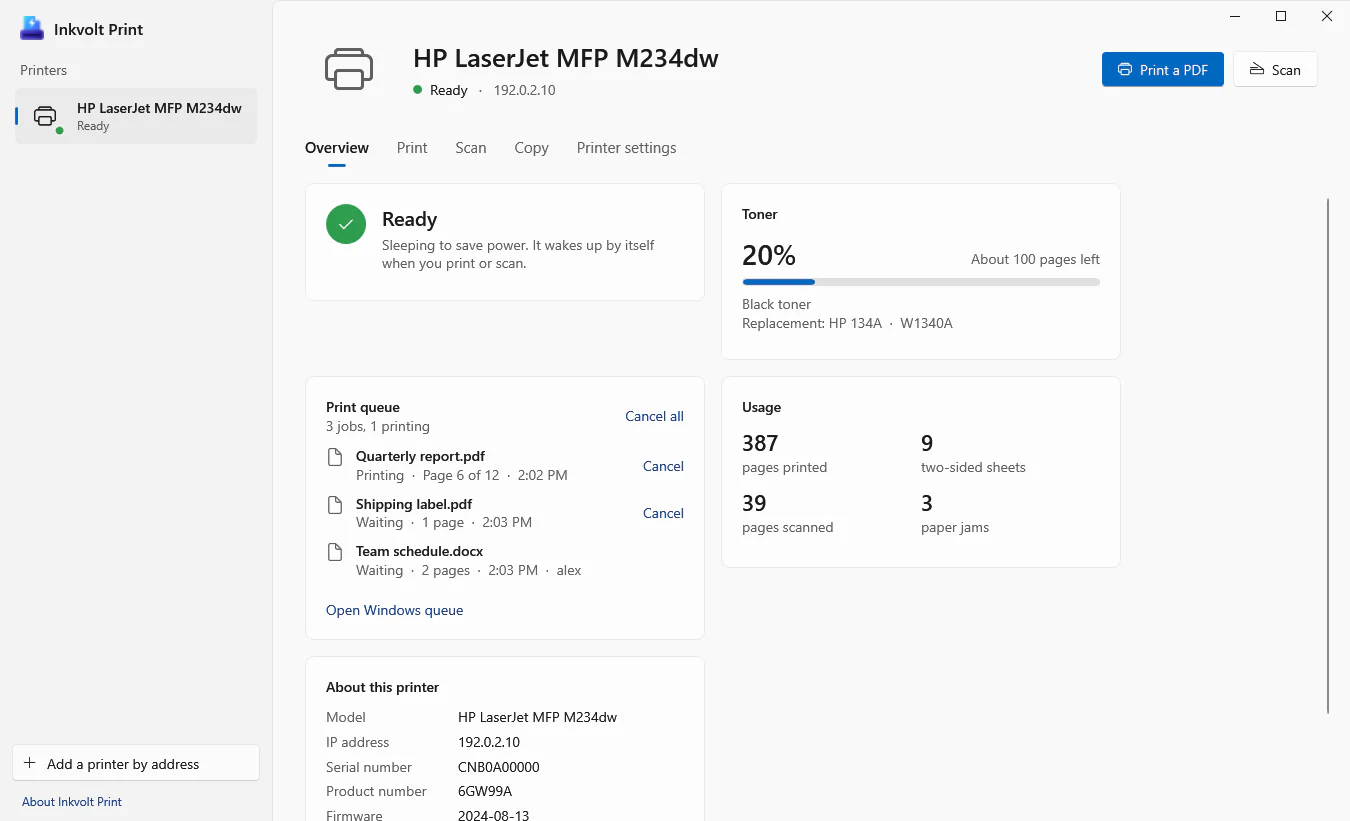Click Team schedule.docx job name

point(420,551)
